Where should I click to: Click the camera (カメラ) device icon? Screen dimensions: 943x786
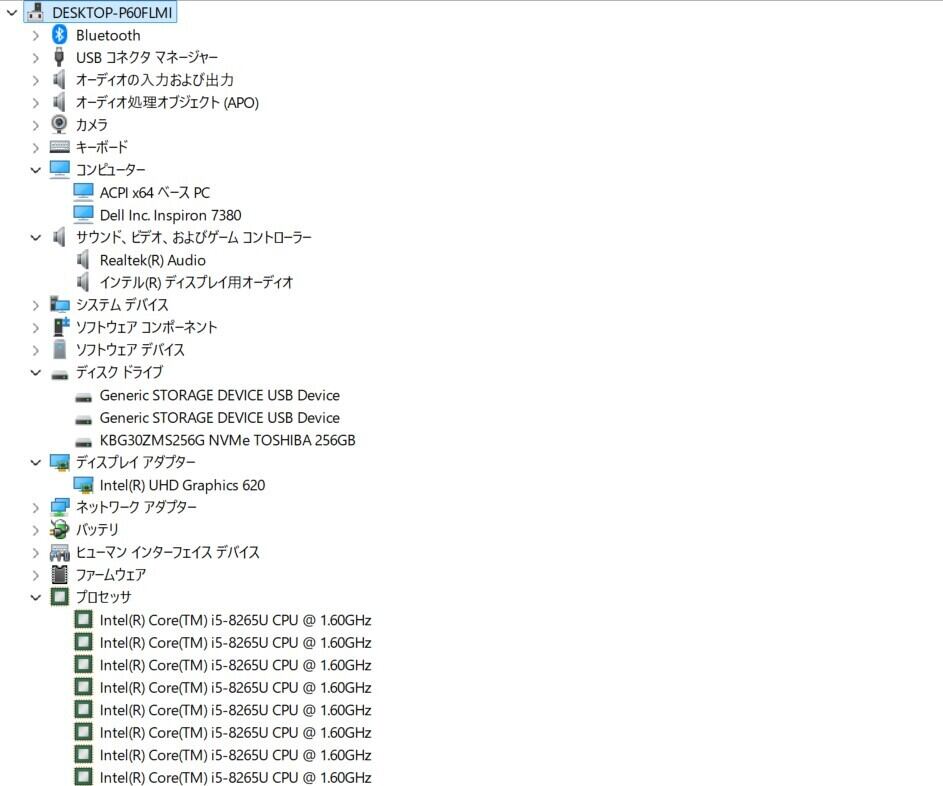pyautogui.click(x=59, y=124)
